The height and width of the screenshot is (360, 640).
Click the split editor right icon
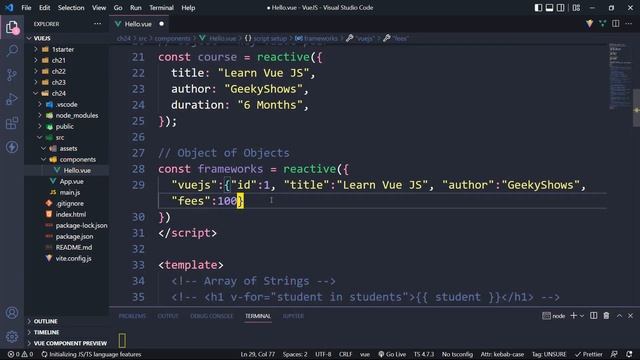pos(616,24)
